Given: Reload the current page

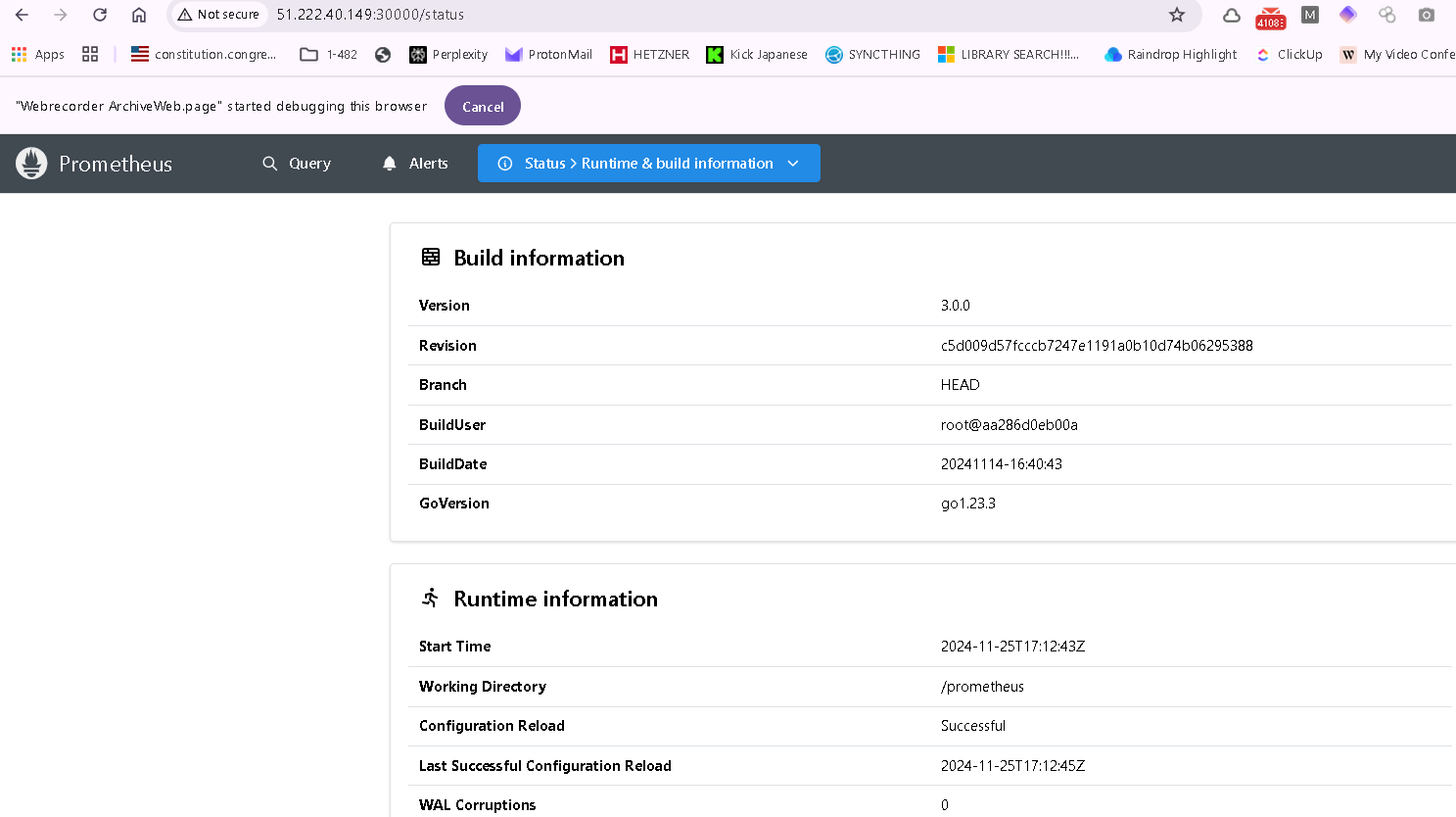Looking at the screenshot, I should (x=100, y=15).
